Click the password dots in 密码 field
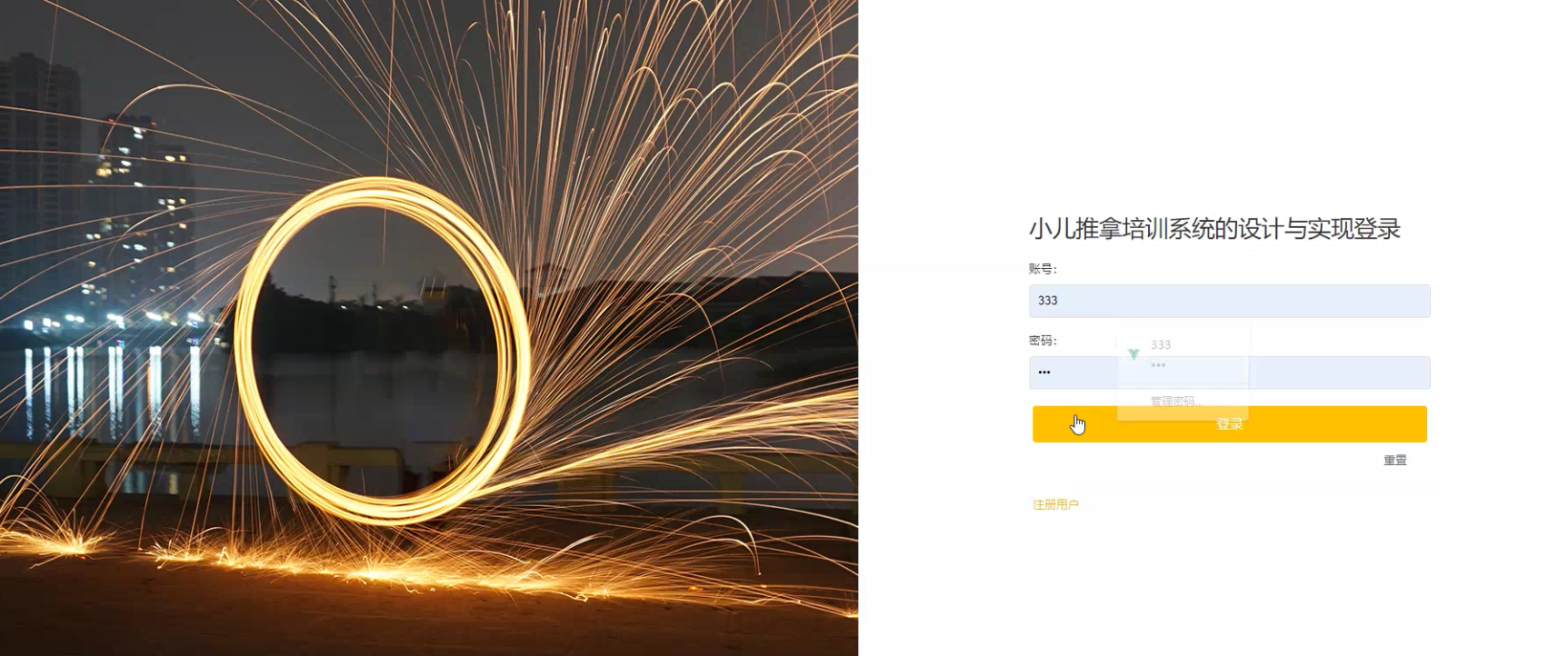This screenshot has width=1568, height=656. [x=1044, y=373]
